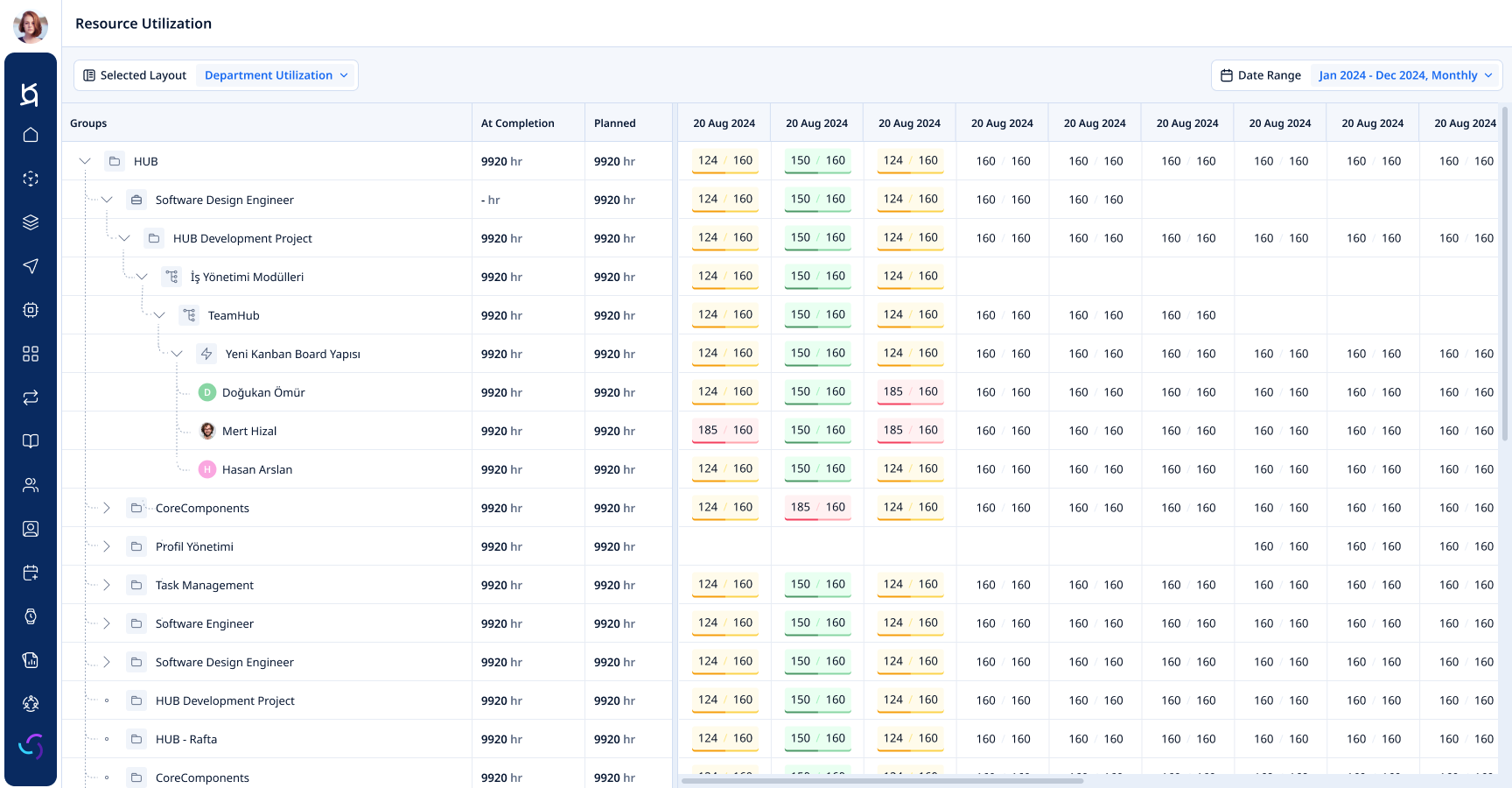Collapse the TeamHub tree node

(x=159, y=315)
